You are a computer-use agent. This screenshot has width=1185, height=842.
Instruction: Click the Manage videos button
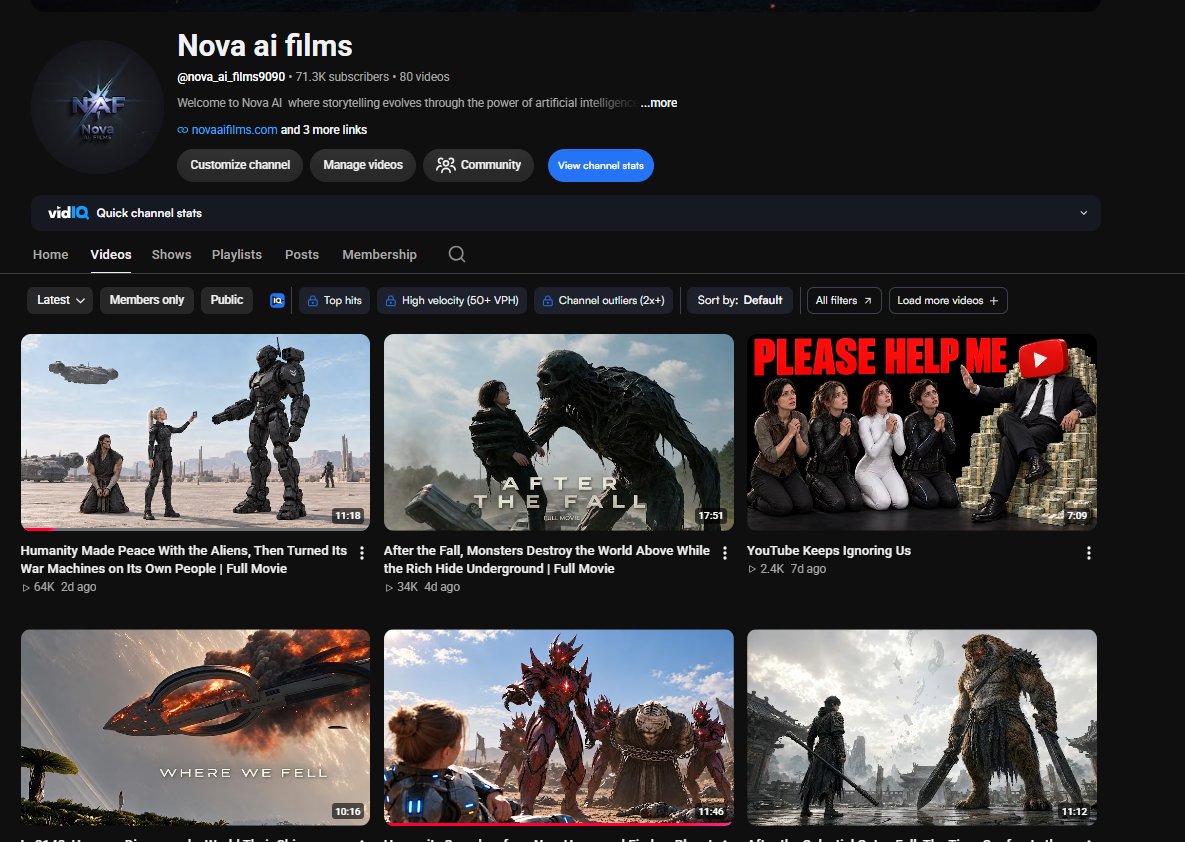pyautogui.click(x=363, y=165)
